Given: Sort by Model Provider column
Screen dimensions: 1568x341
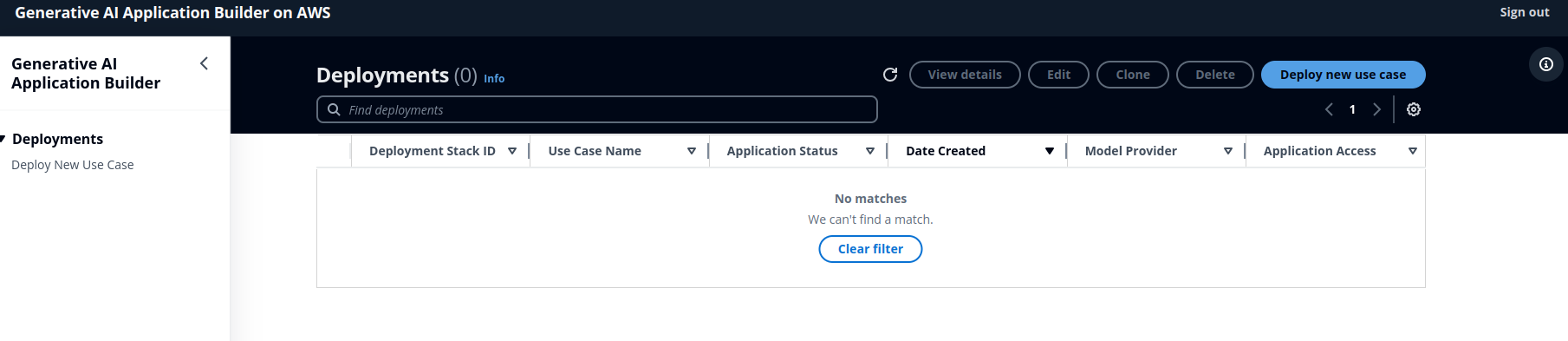Looking at the screenshot, I should click(x=1156, y=151).
